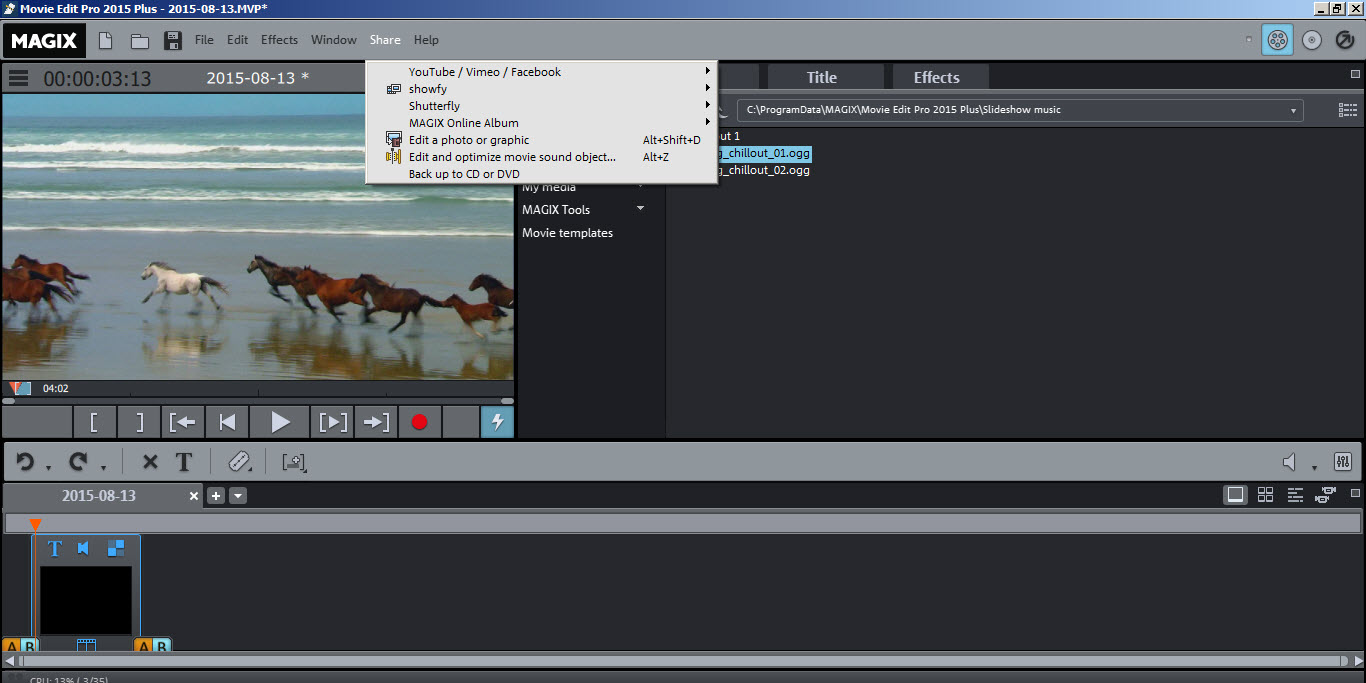
Task: Undo the last action
Action: [25, 462]
